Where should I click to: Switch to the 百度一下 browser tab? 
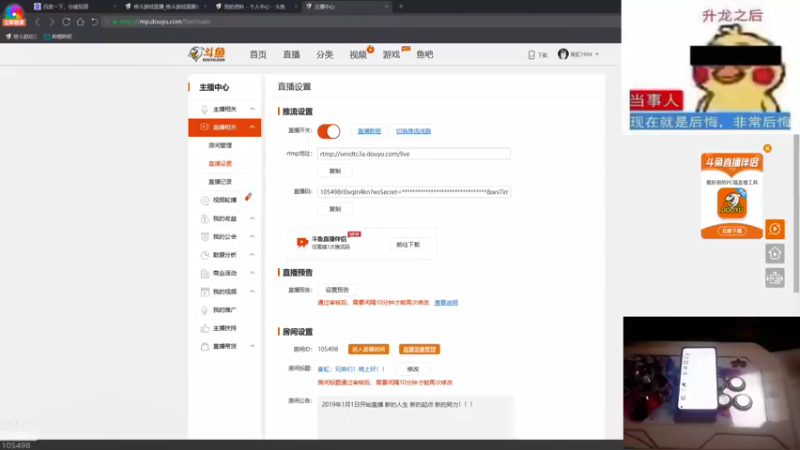(x=74, y=7)
